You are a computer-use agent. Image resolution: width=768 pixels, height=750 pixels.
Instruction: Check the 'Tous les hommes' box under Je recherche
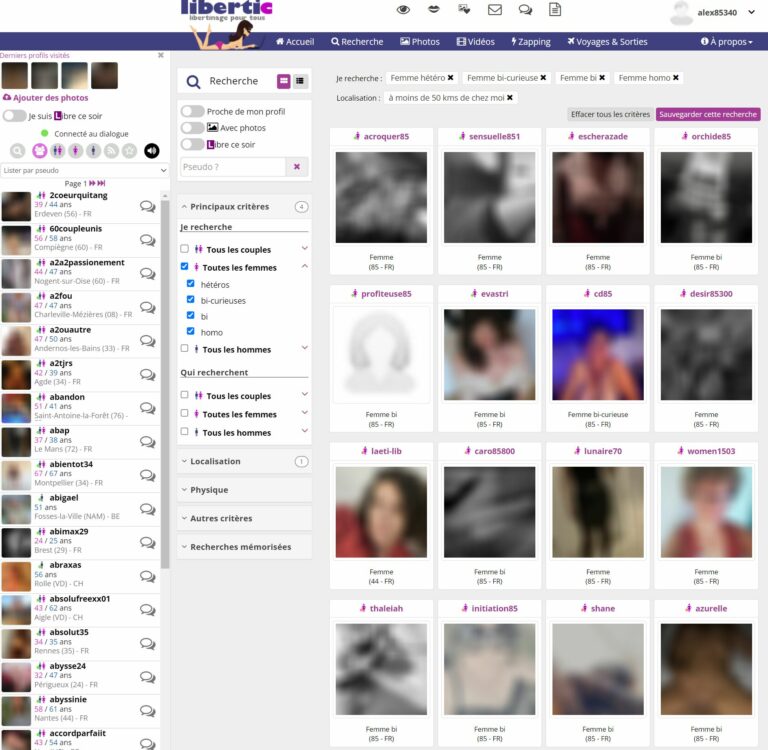184,349
